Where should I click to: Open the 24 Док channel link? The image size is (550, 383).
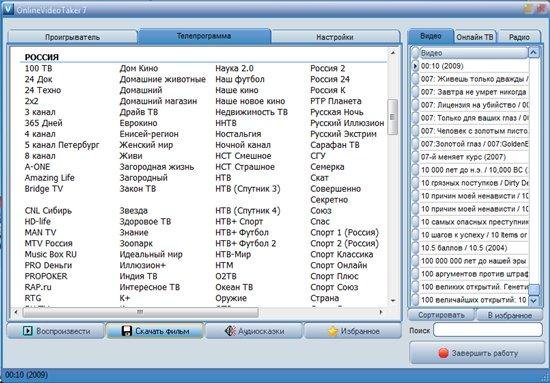coord(39,79)
